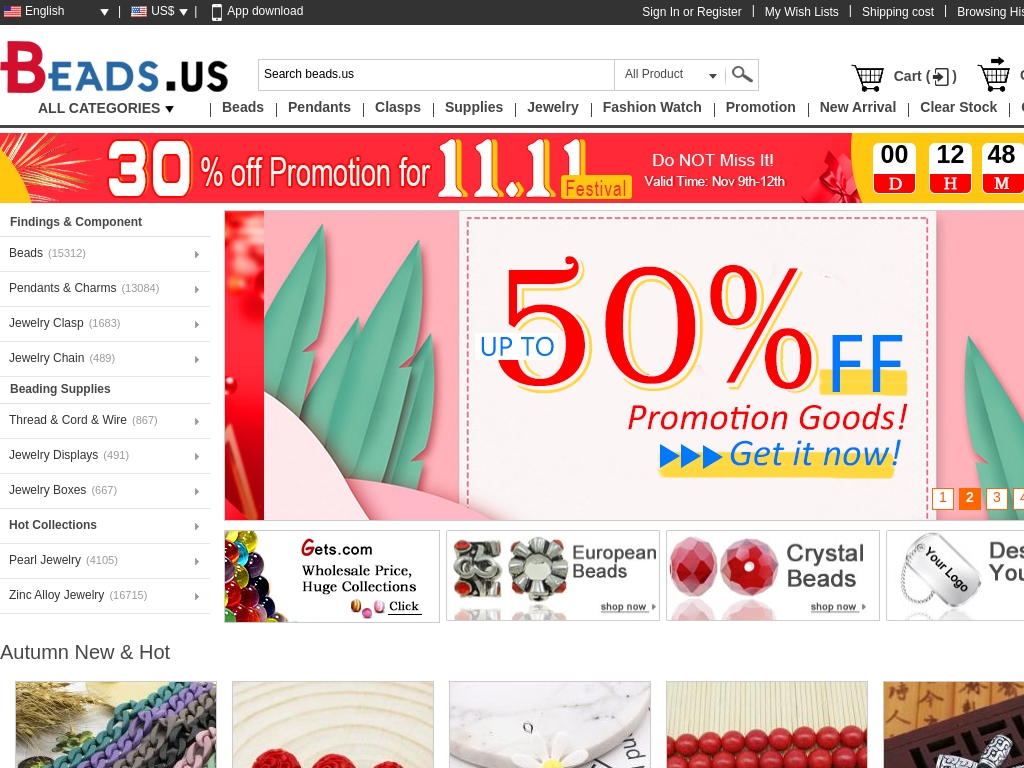Expand the US$ currency dropdown
The image size is (1024, 768).
[x=159, y=11]
